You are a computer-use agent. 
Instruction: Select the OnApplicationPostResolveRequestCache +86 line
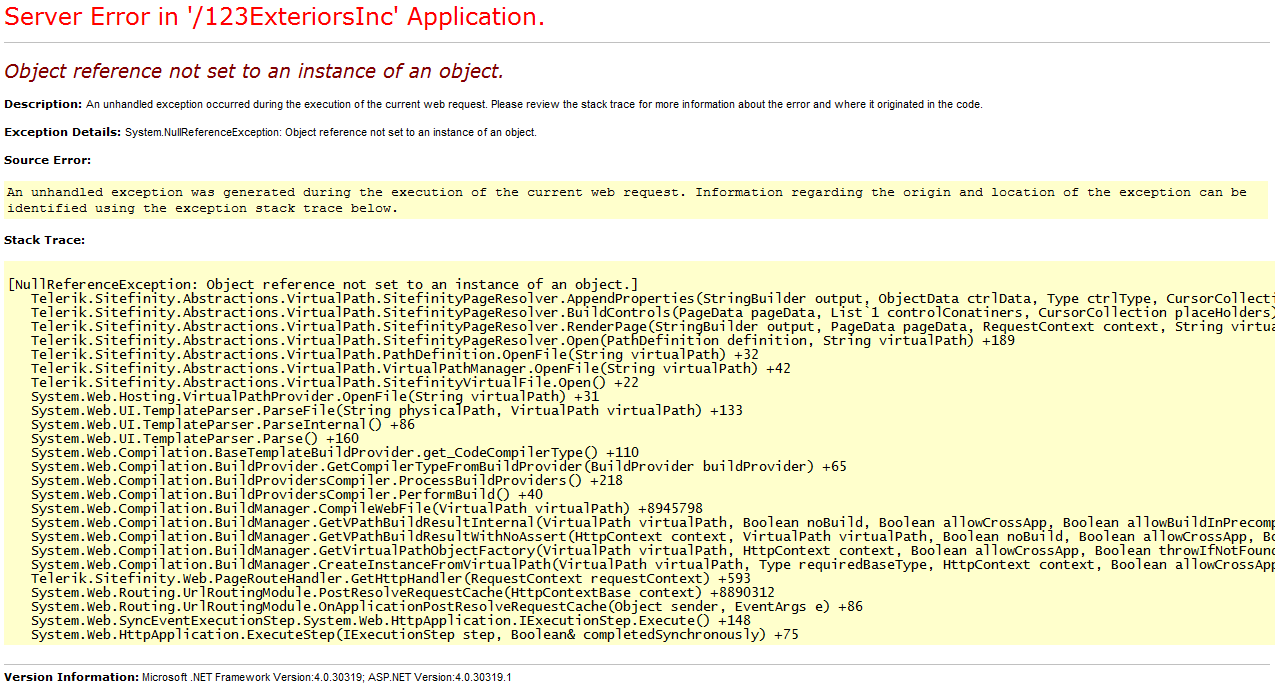click(447, 606)
